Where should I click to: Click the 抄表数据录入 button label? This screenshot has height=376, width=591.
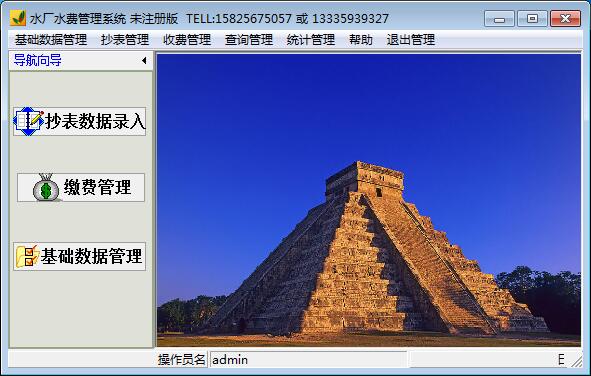95,121
